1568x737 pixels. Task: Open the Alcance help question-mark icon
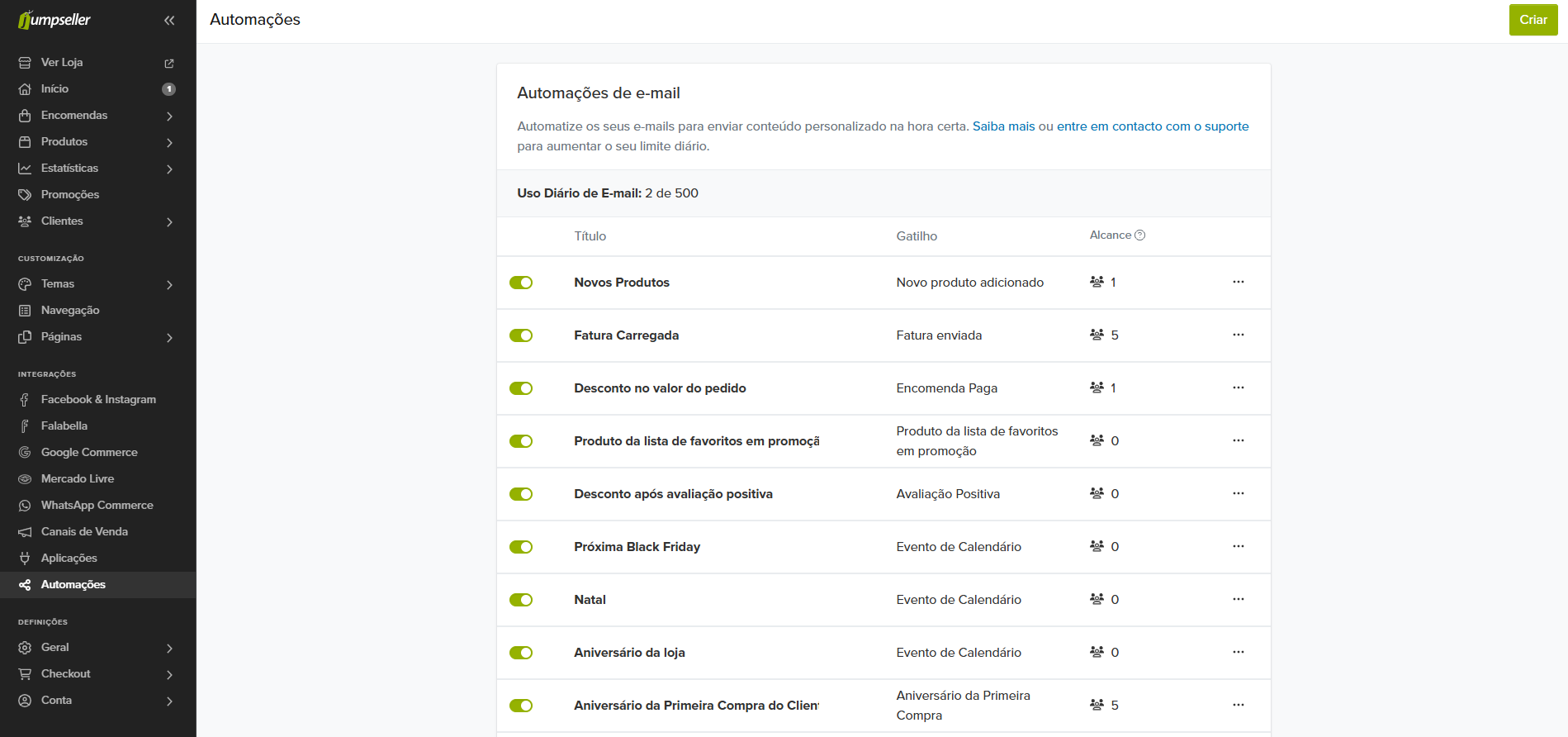coord(1139,235)
